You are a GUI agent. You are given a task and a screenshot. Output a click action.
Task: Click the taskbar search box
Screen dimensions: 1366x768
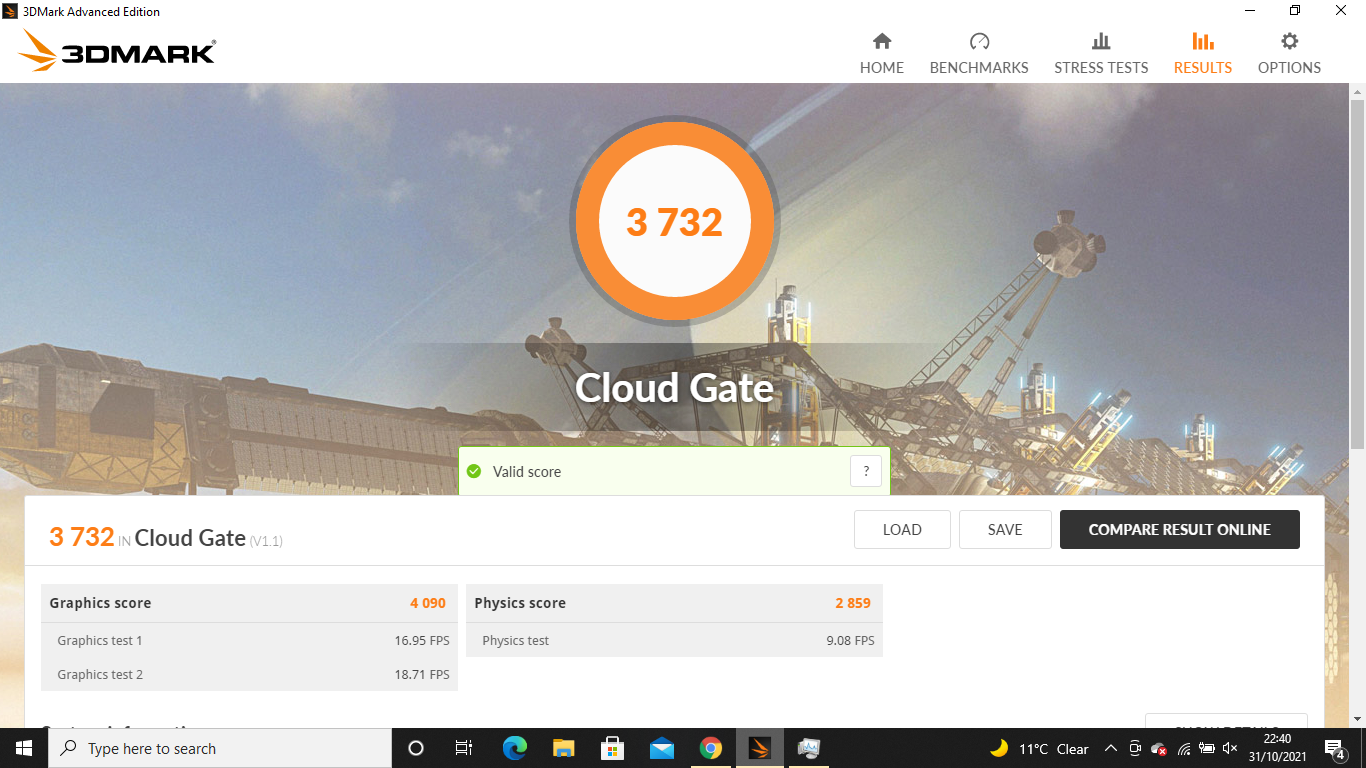click(x=219, y=748)
